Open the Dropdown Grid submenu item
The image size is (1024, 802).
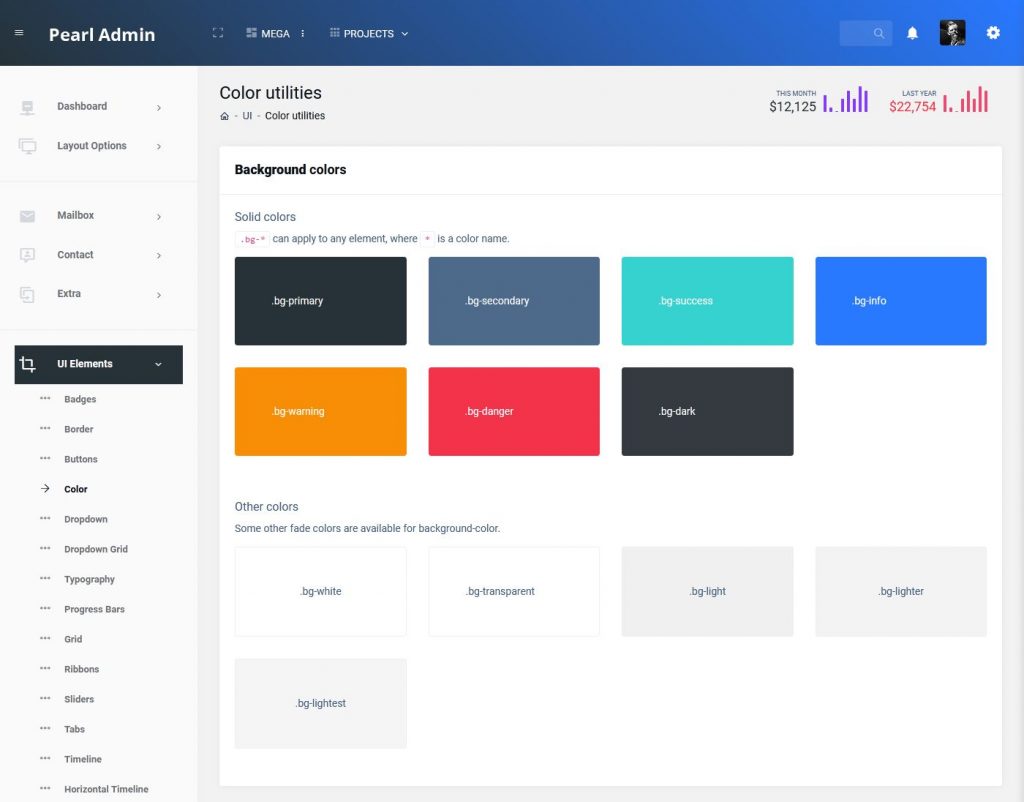click(96, 549)
